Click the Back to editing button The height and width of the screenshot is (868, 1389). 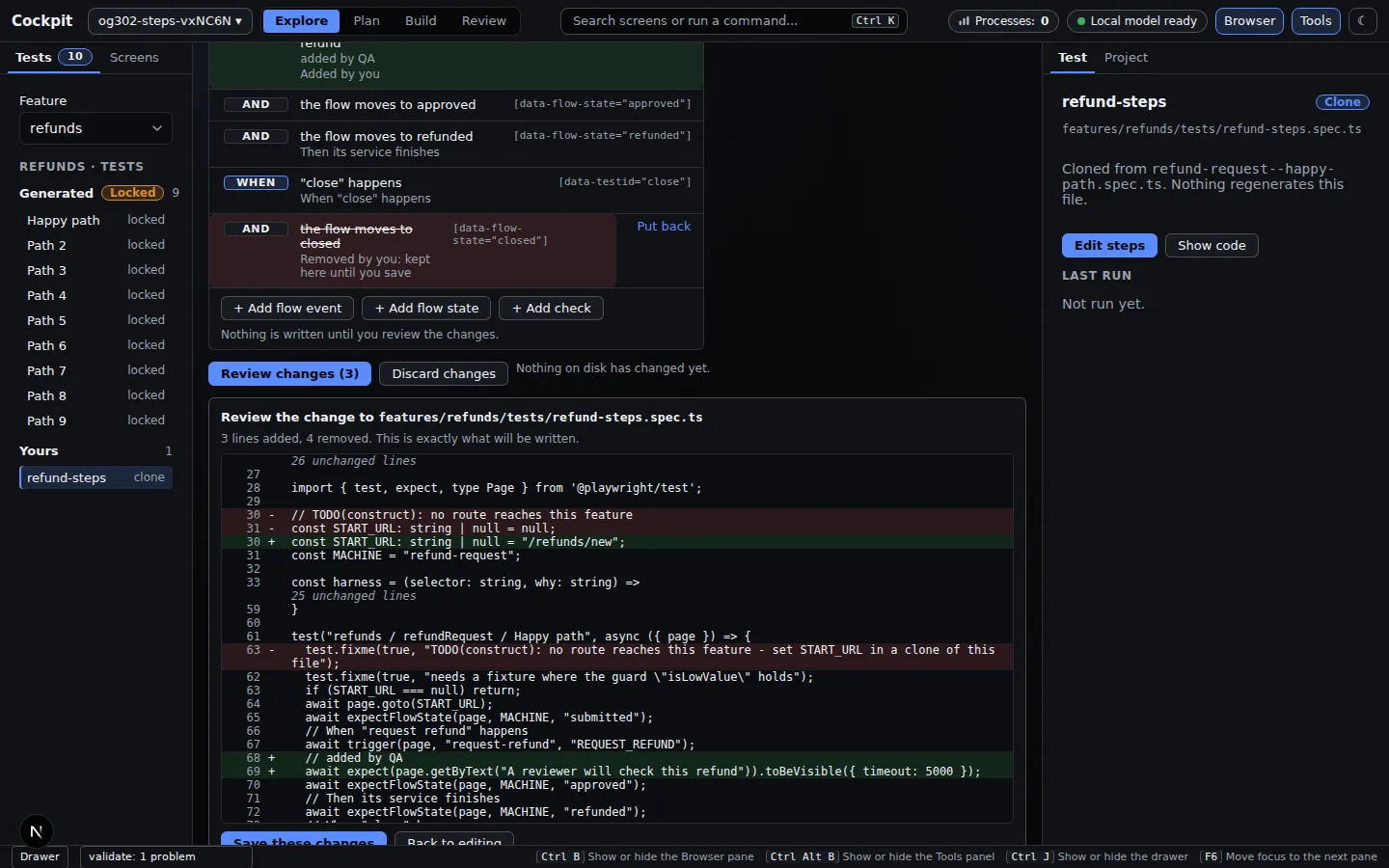[x=454, y=841]
